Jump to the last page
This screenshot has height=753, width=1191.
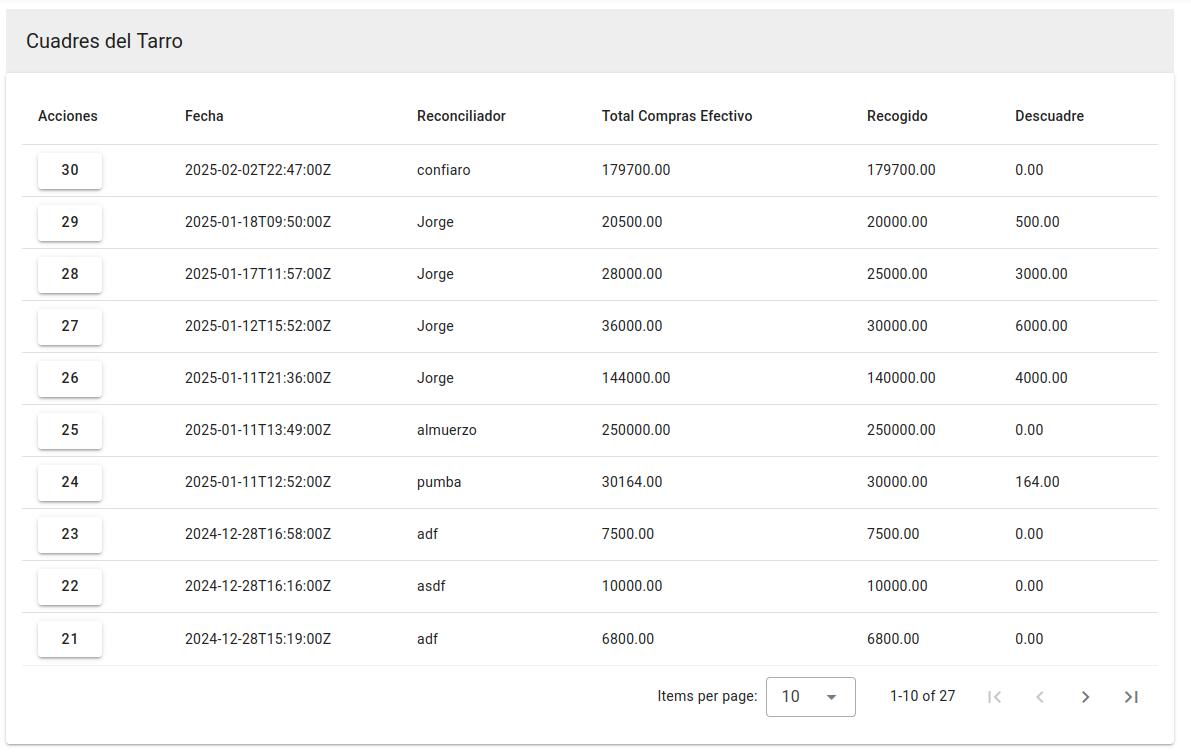click(x=1131, y=697)
